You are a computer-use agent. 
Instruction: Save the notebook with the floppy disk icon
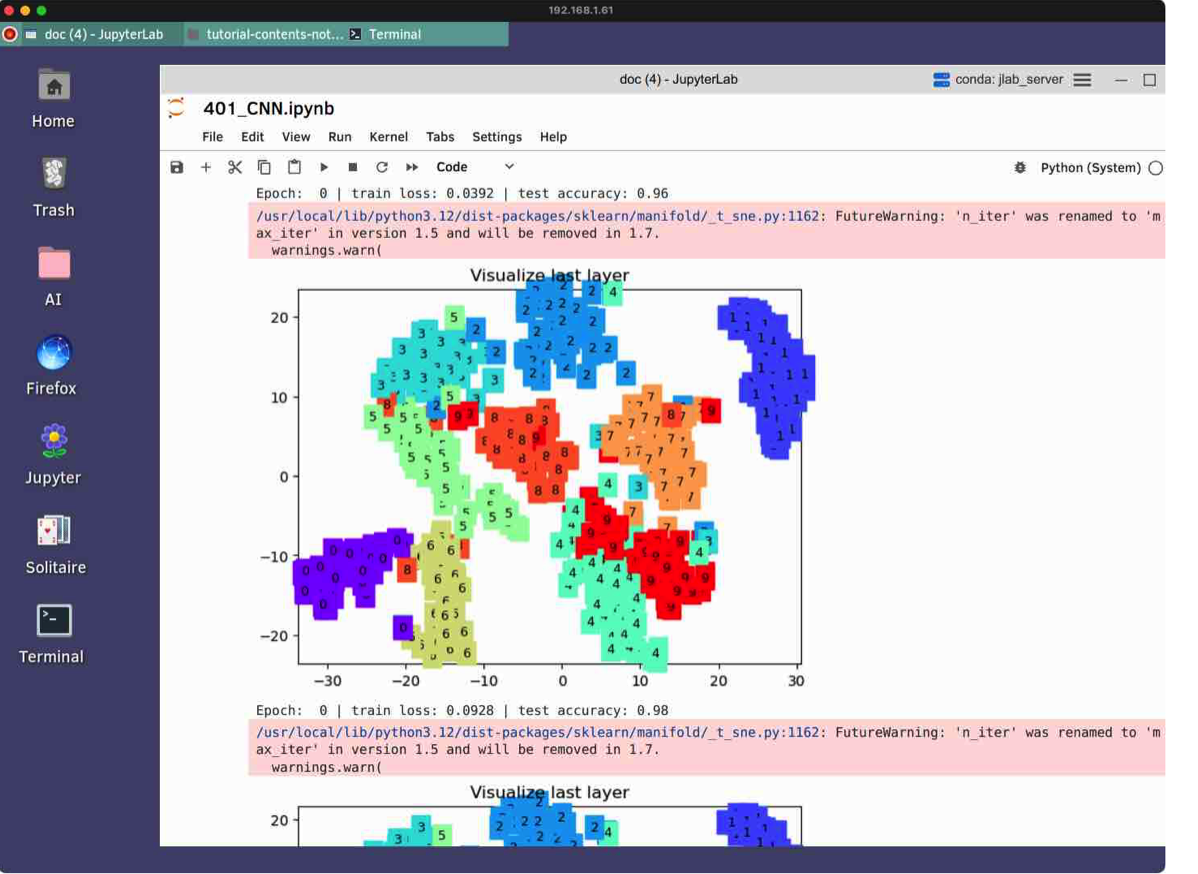[x=177, y=167]
